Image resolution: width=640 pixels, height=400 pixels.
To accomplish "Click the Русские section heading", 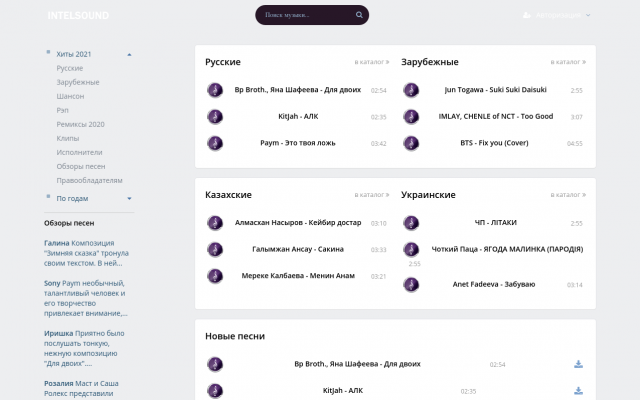I will click(x=223, y=62).
